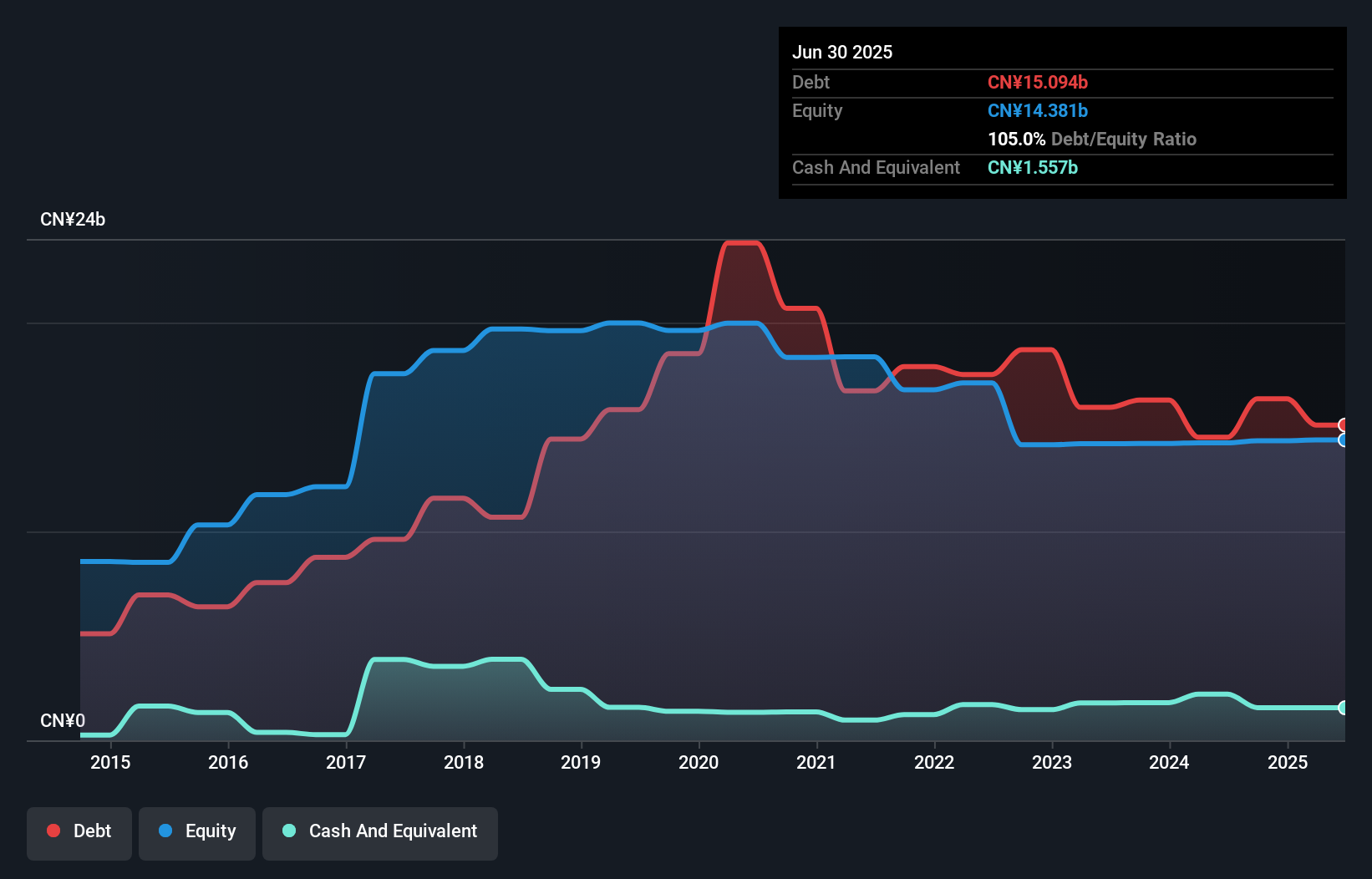This screenshot has width=1372, height=879.
Task: Select the 2018 x-axis label
Action: tap(464, 762)
